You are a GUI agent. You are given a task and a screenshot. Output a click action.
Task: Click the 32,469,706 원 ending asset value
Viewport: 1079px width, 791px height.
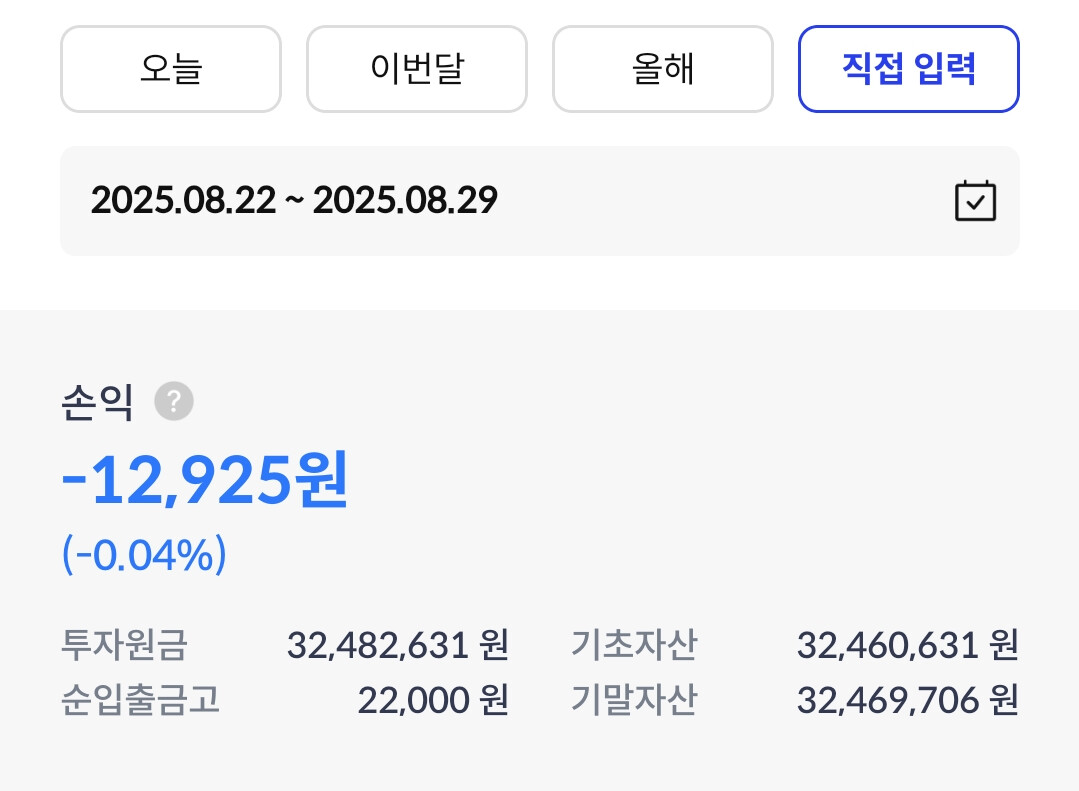coord(906,701)
